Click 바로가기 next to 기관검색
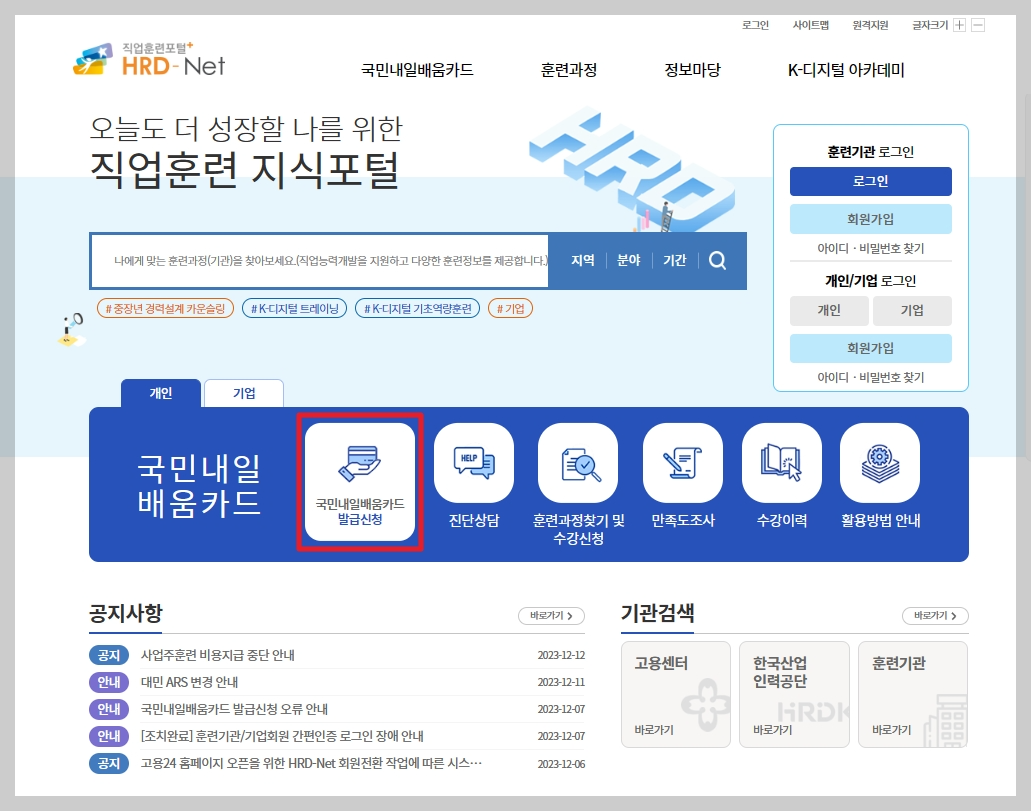The width and height of the screenshot is (1031, 811). pos(935,616)
